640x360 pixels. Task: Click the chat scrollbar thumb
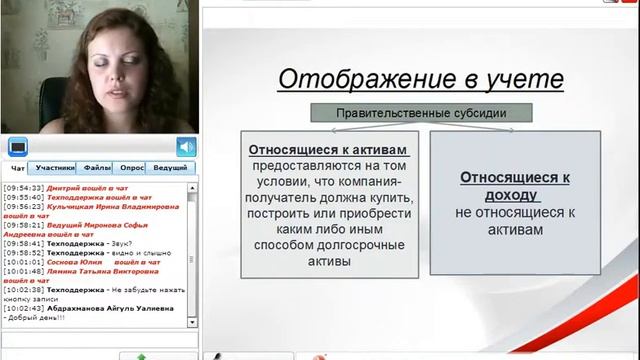tap(192, 259)
